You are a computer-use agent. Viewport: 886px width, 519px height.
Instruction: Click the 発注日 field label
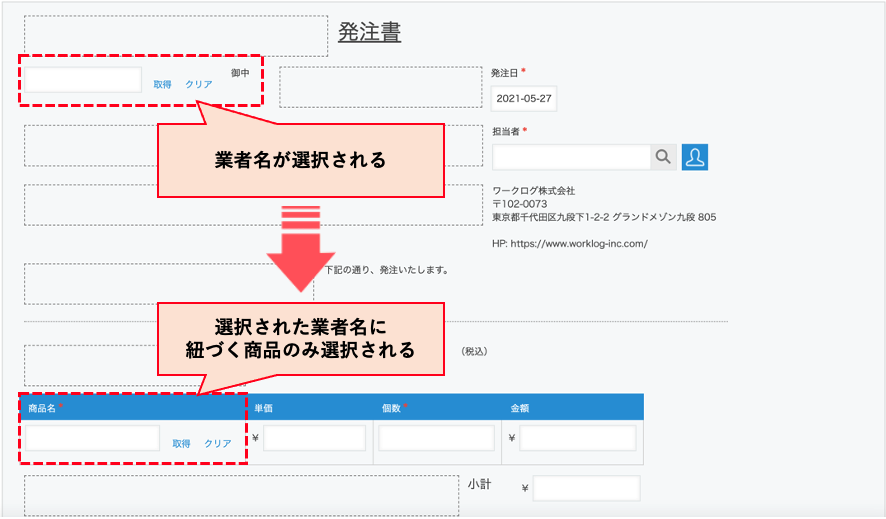(505, 73)
